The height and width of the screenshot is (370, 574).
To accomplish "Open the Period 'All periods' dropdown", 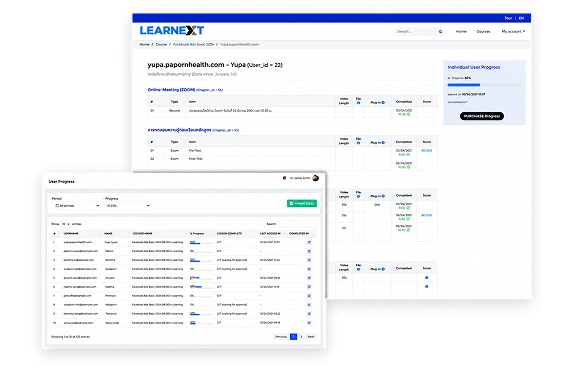I will click(77, 206).
